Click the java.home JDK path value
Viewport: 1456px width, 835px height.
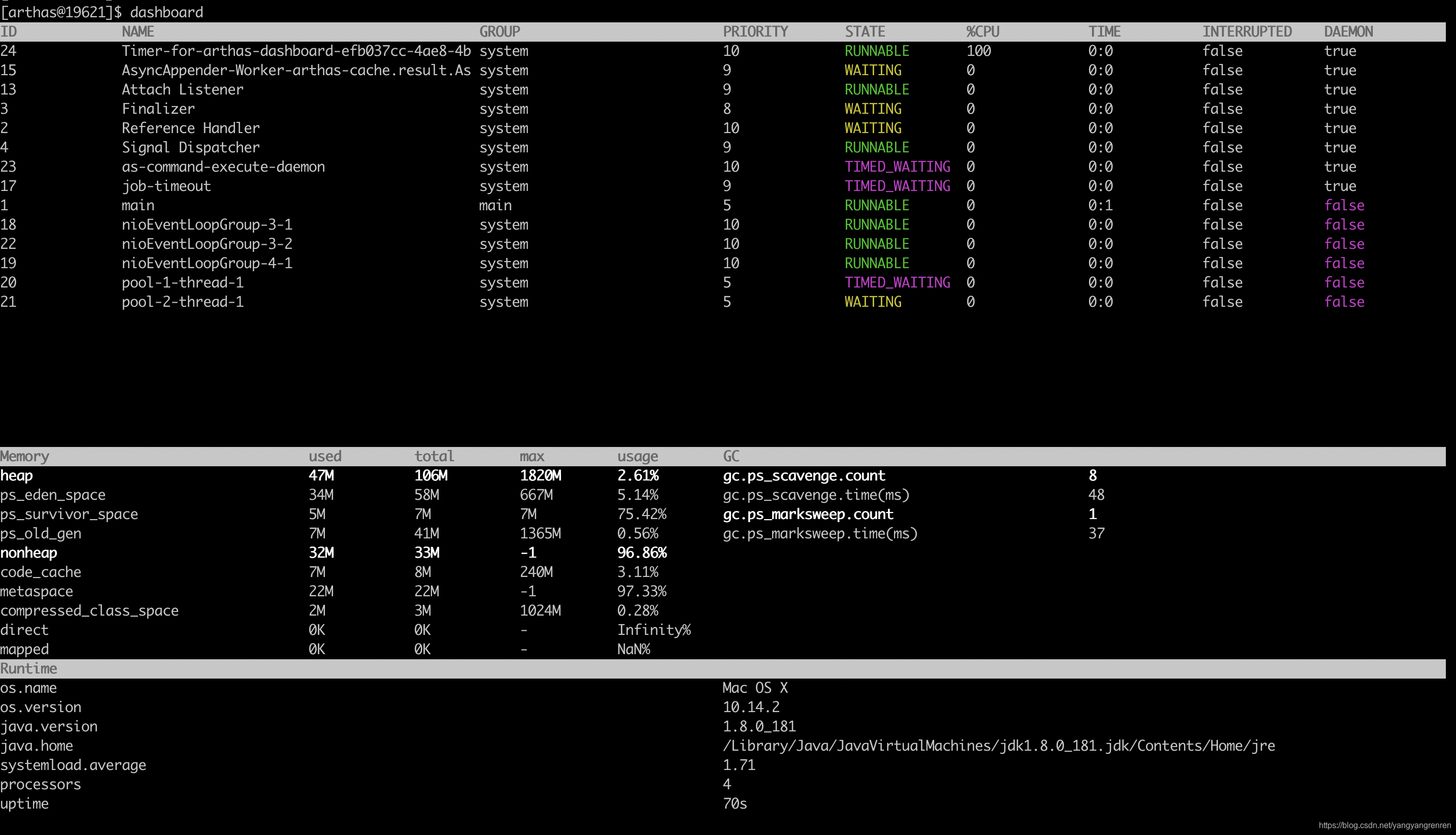pos(999,746)
